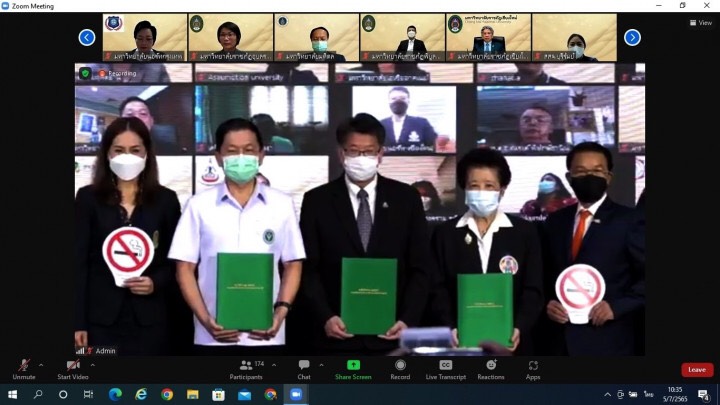Start recording with the Record button
The width and height of the screenshot is (720, 405).
click(400, 368)
